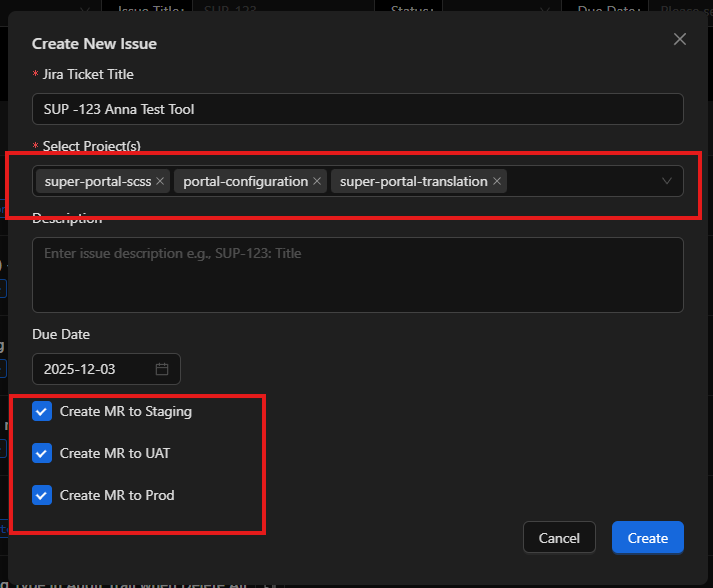Image resolution: width=713 pixels, height=588 pixels.
Task: Uncheck Create MR to UAT
Action: [42, 453]
